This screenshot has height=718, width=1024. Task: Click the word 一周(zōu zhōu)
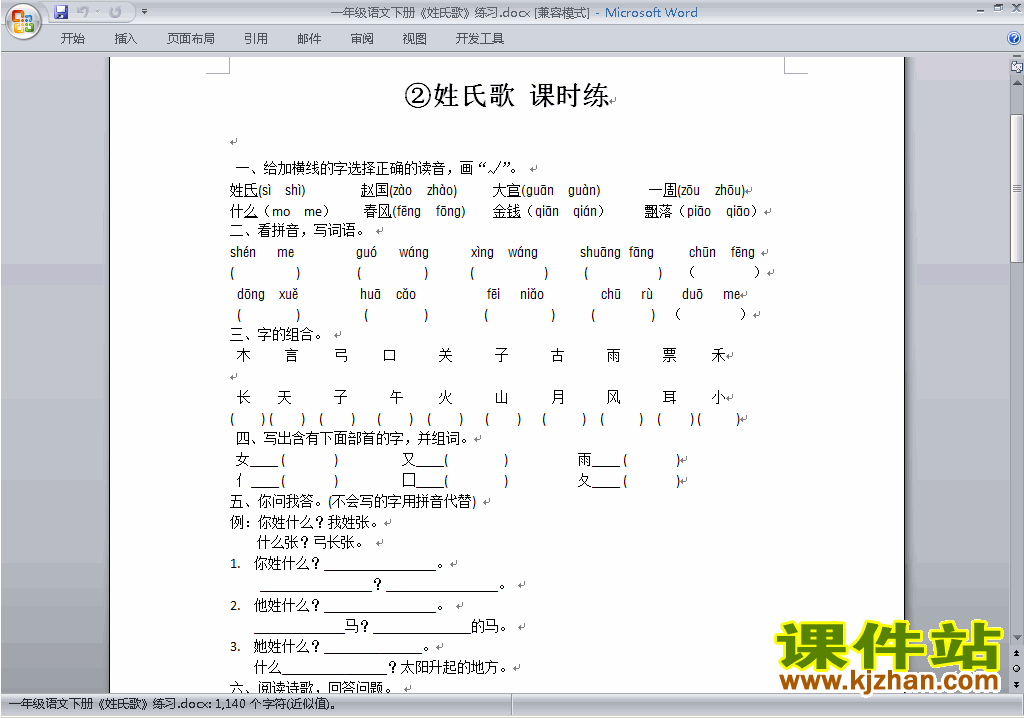point(696,191)
